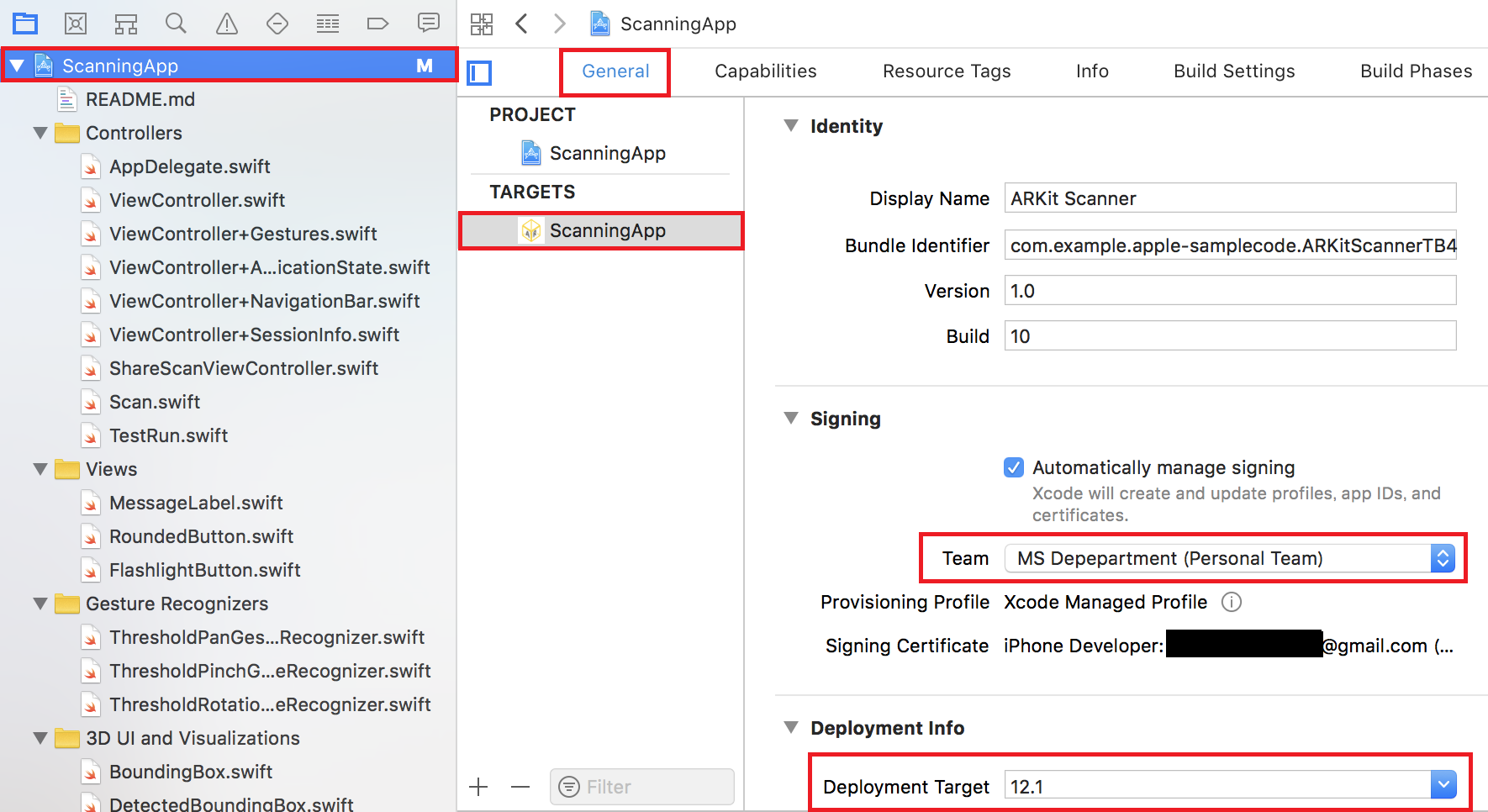Click the Views folder icon
The width and height of the screenshot is (1488, 812).
click(67, 469)
